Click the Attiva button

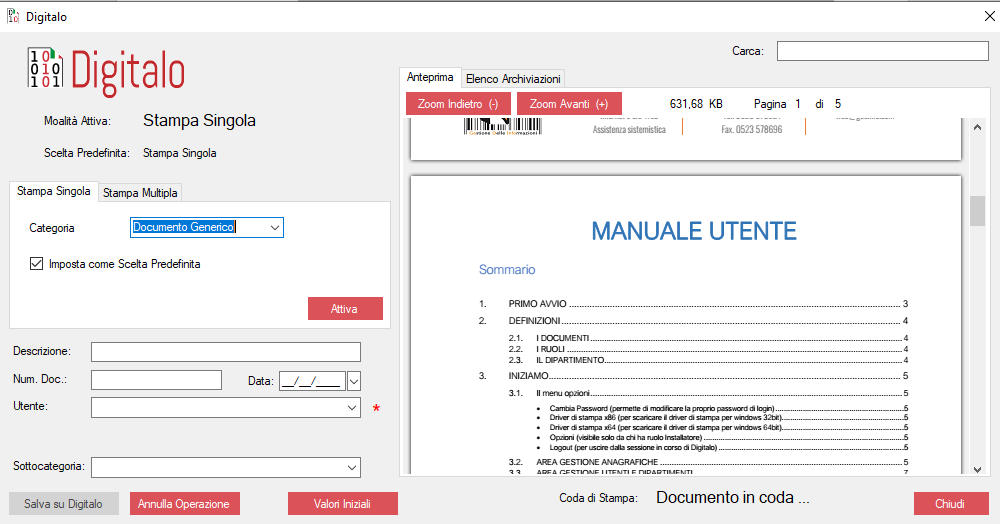pos(344,309)
